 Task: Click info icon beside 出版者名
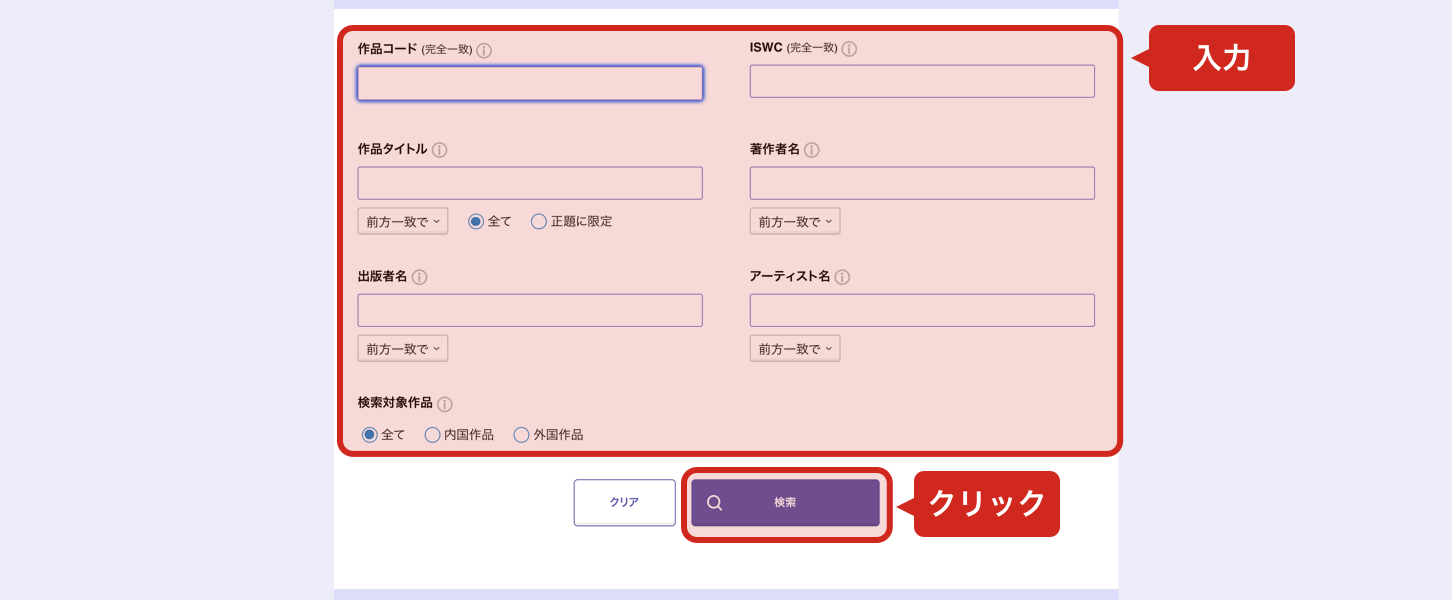419,277
